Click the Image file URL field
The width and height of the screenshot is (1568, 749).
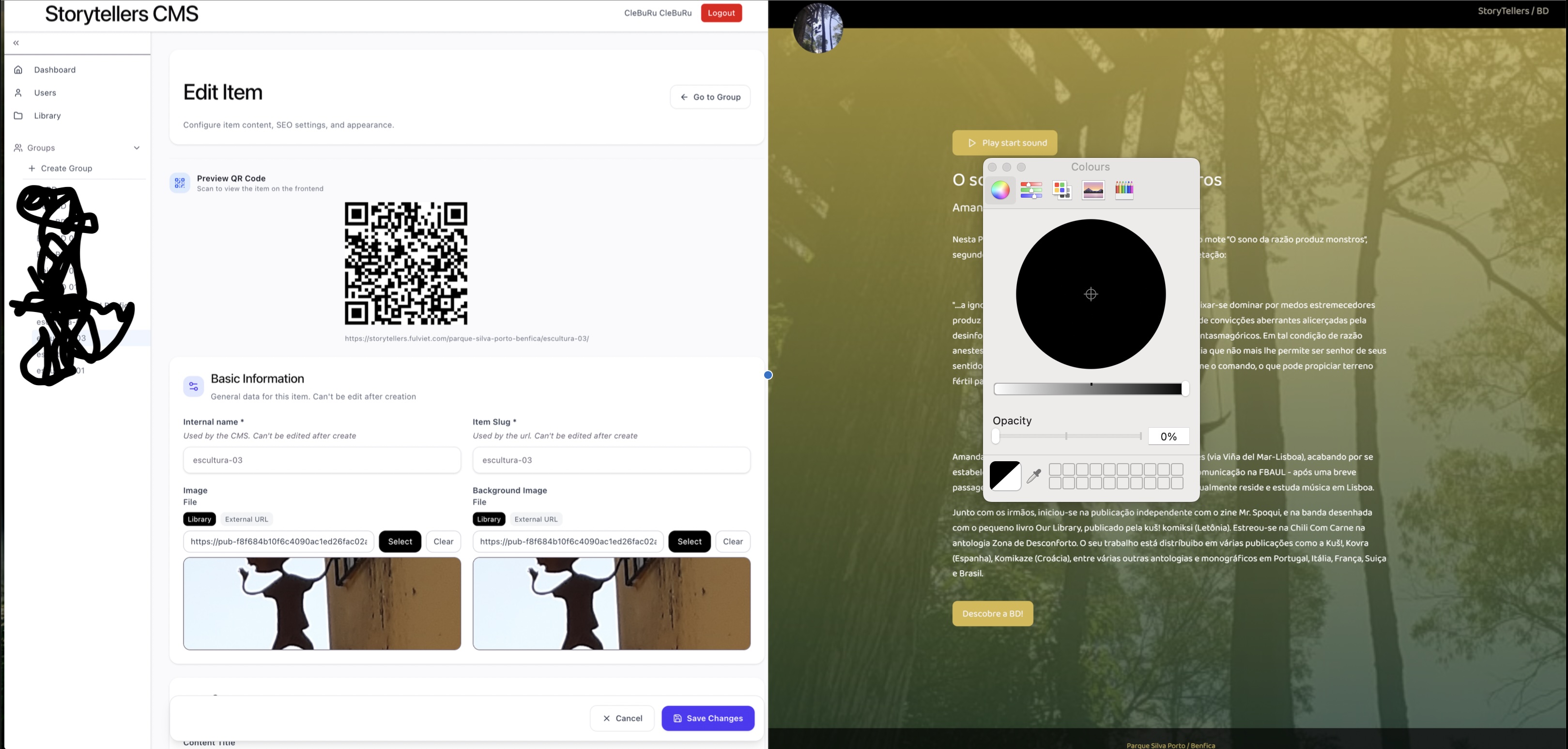pos(279,541)
